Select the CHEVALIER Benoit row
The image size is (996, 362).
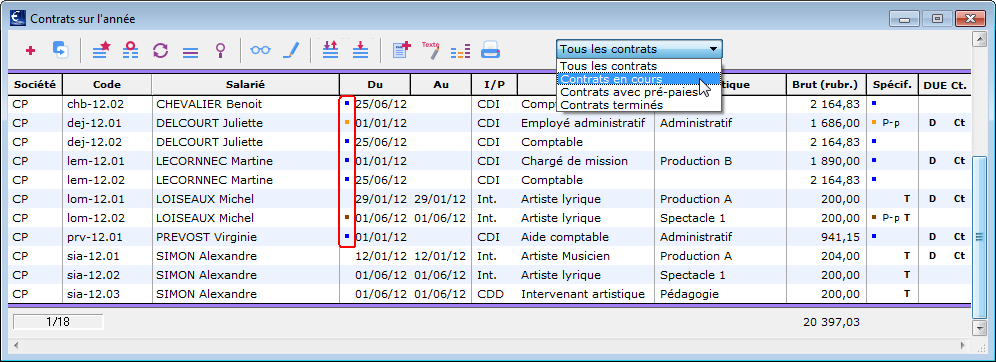click(489, 104)
